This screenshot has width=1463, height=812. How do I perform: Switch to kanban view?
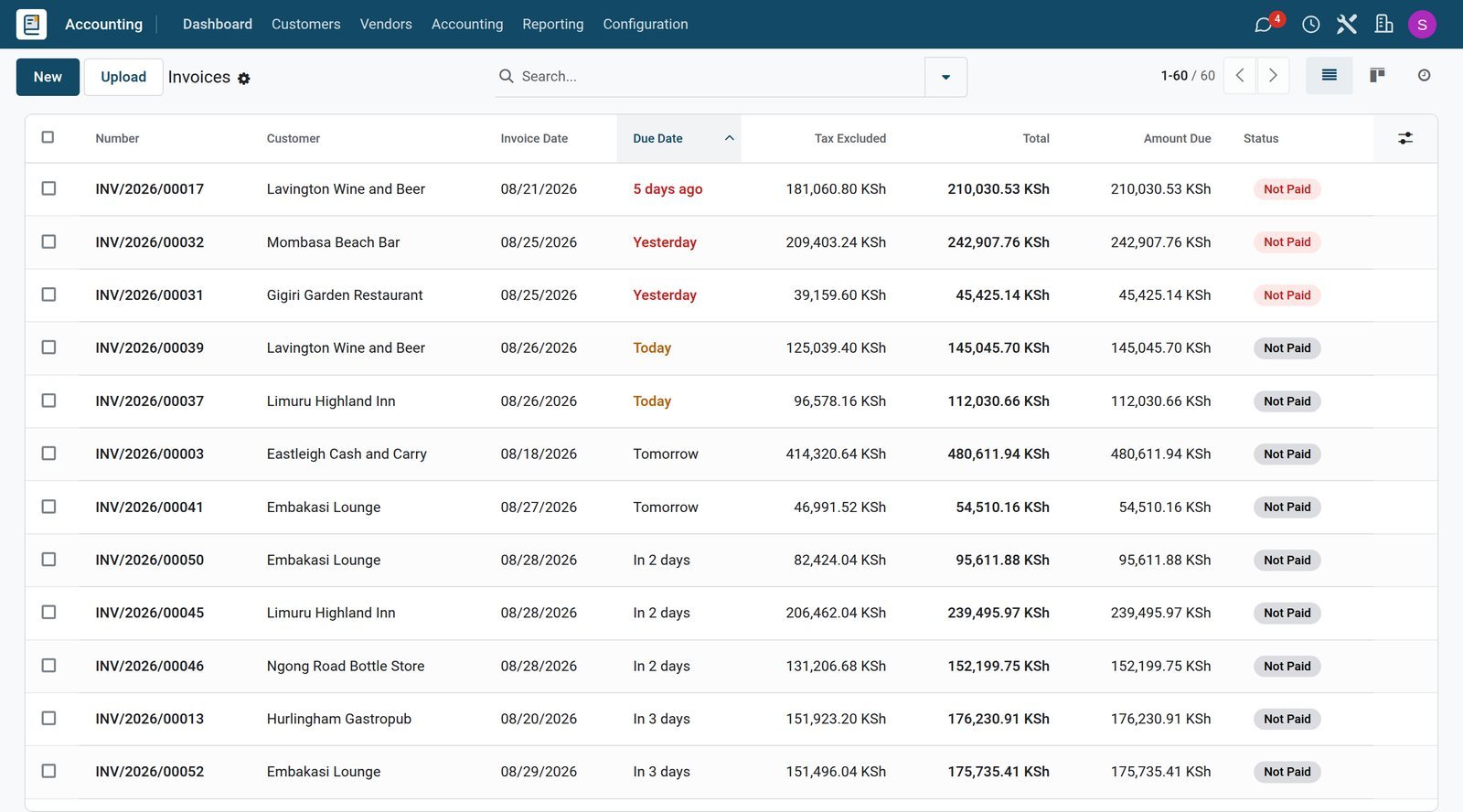pyautogui.click(x=1377, y=75)
